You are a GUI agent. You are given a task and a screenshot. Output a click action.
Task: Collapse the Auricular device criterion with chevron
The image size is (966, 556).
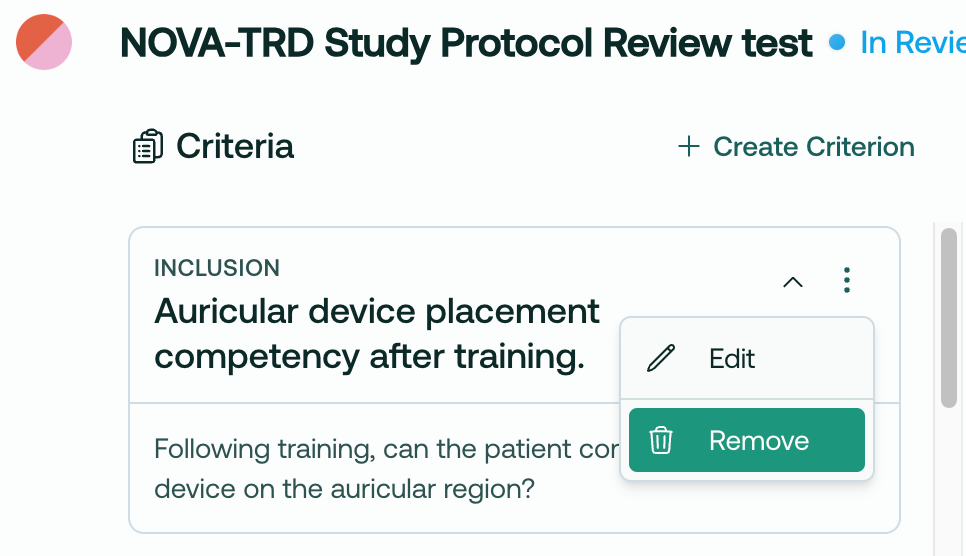[x=793, y=282]
